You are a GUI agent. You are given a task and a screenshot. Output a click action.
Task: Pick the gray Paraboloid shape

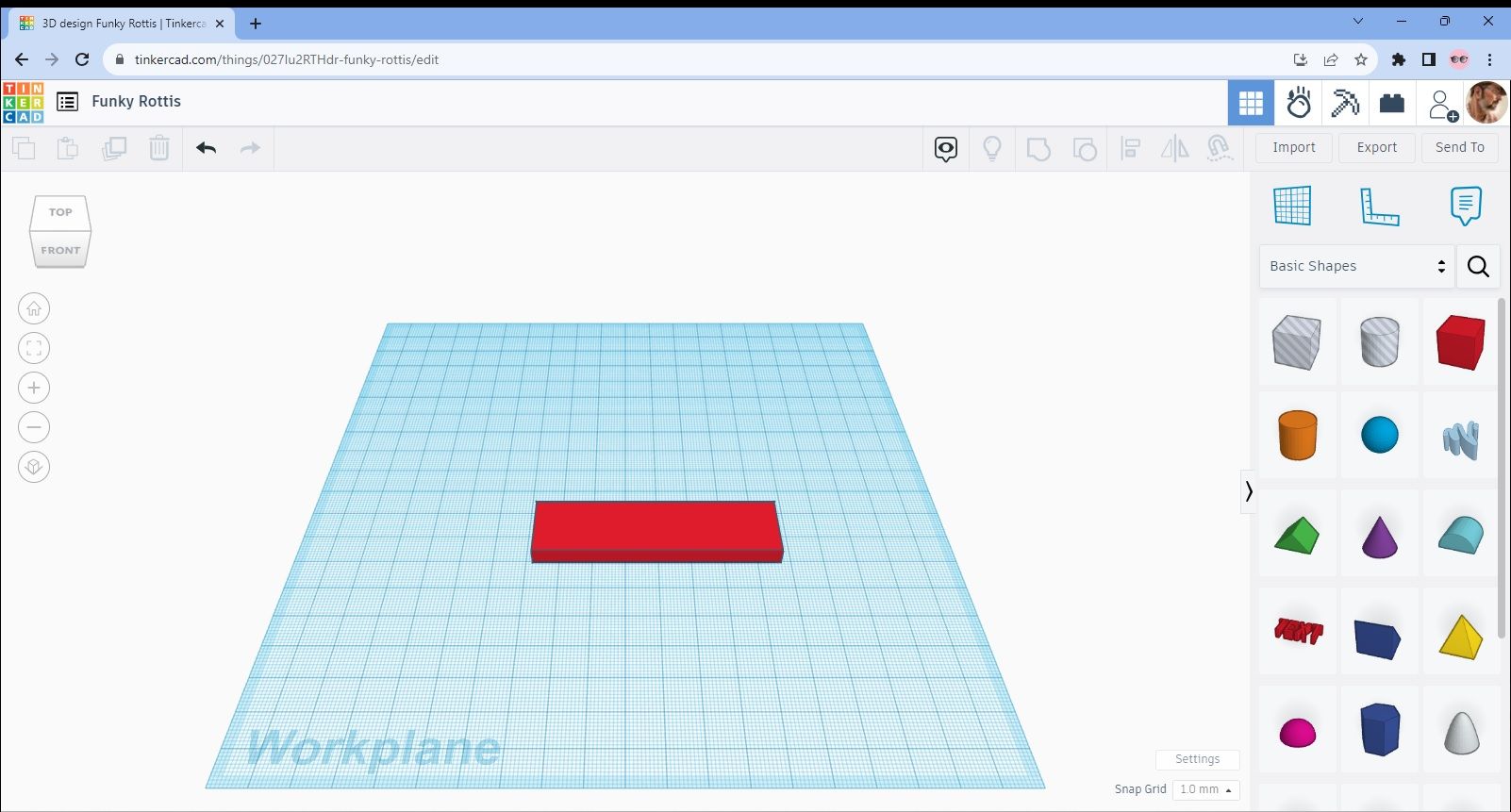click(x=1460, y=731)
